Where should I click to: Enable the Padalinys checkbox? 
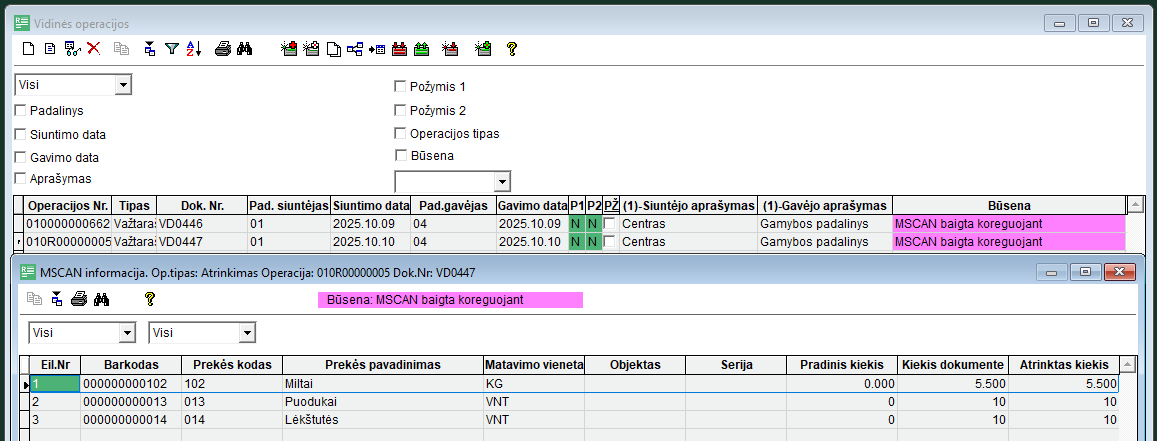click(x=21, y=111)
